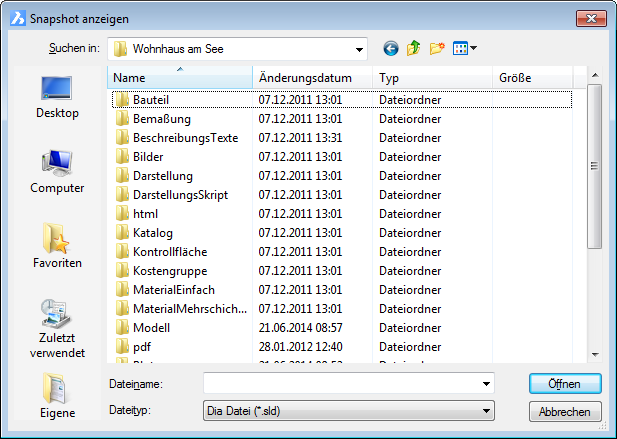The height and width of the screenshot is (439, 617).
Task: Select the Modell folder
Action: pyautogui.click(x=151, y=327)
